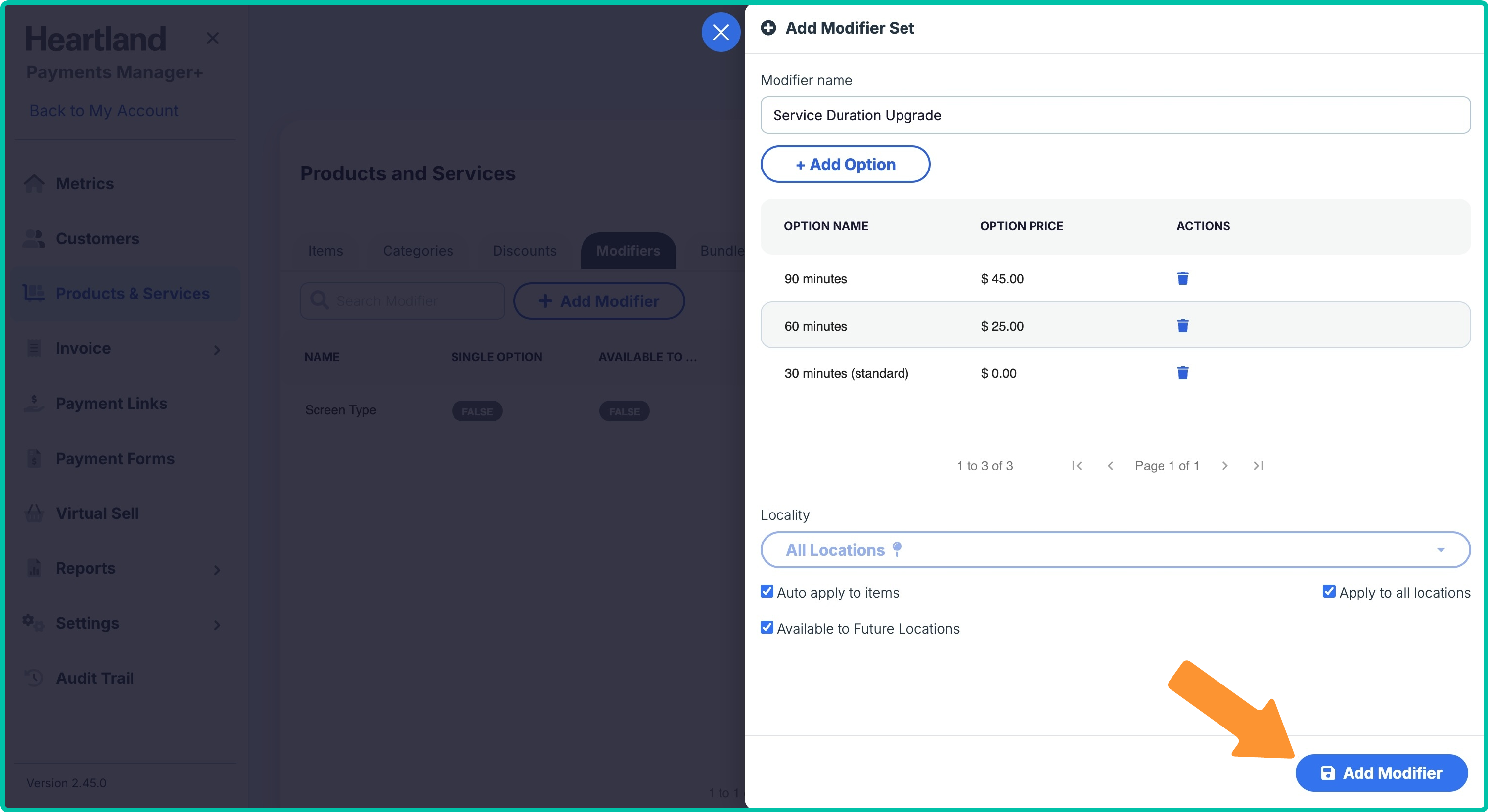Expand the Invoice submenu chevron
Viewport: 1488px width, 812px height.
pyautogui.click(x=217, y=350)
